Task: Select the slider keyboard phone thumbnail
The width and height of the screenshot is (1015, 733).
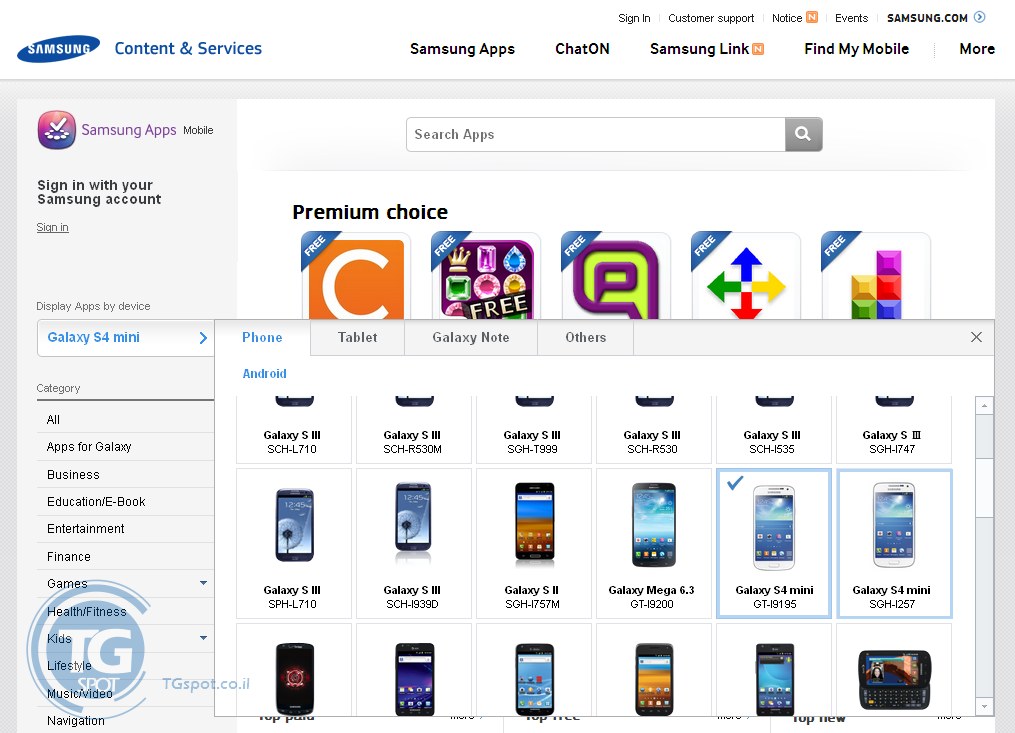Action: click(894, 679)
